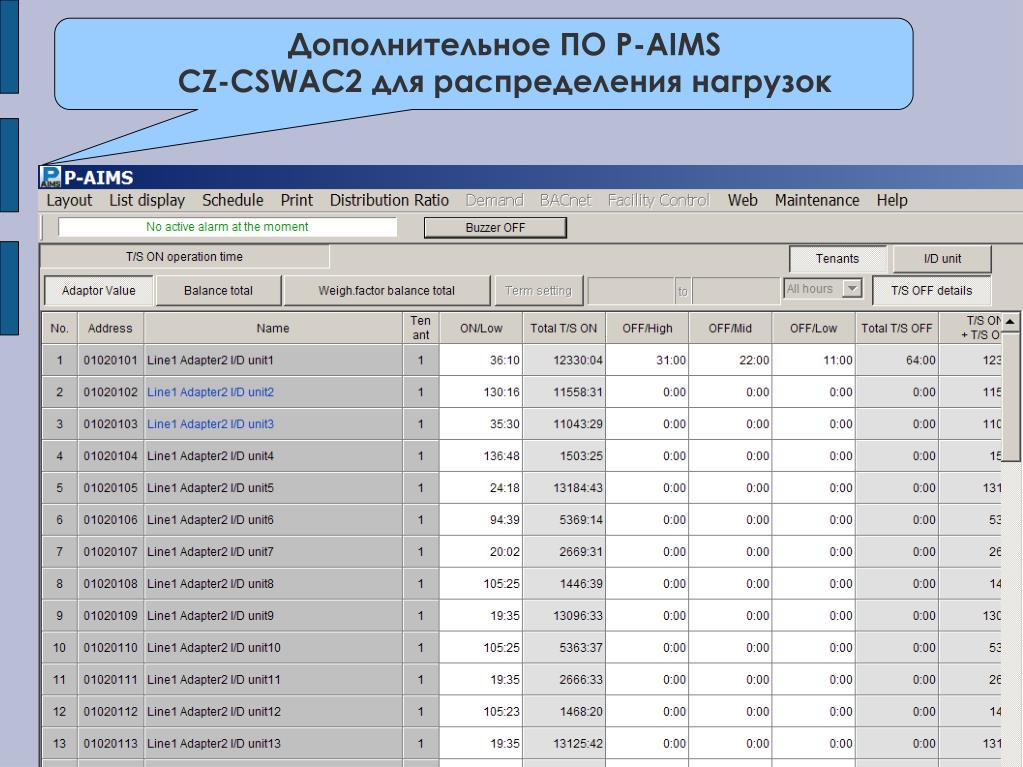Open the Web menu
Image resolution: width=1023 pixels, height=767 pixels.
click(742, 200)
